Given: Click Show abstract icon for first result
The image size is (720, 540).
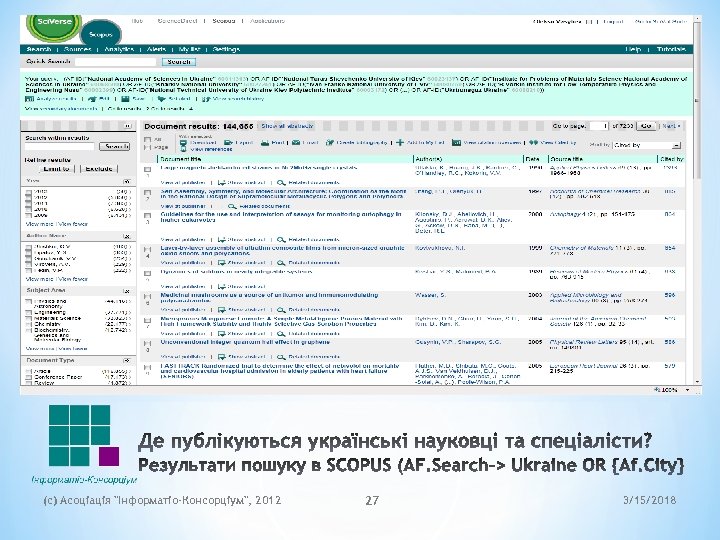Looking at the screenshot, I should (x=222, y=183).
